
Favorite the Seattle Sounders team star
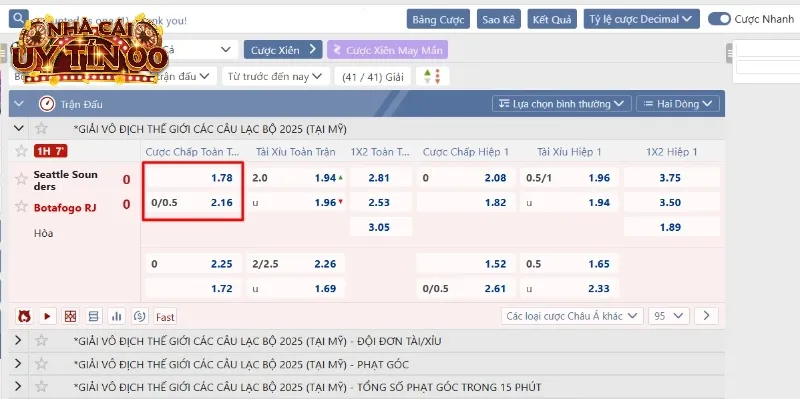[x=21, y=179]
